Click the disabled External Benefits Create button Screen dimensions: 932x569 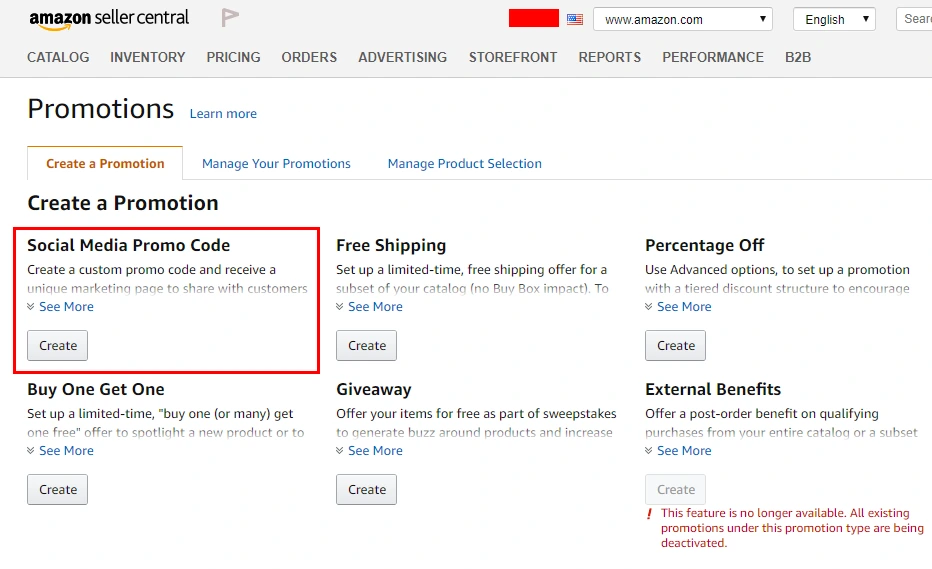[676, 489]
